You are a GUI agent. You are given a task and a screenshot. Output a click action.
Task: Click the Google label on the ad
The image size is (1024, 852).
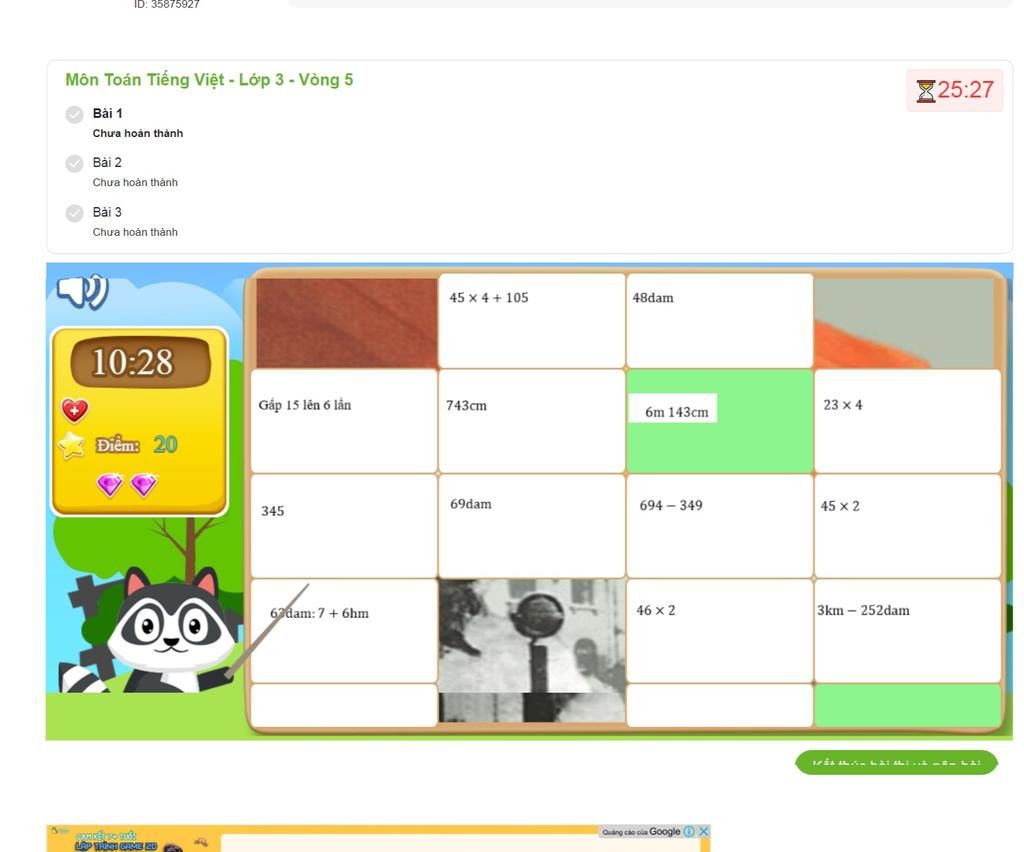click(x=664, y=831)
